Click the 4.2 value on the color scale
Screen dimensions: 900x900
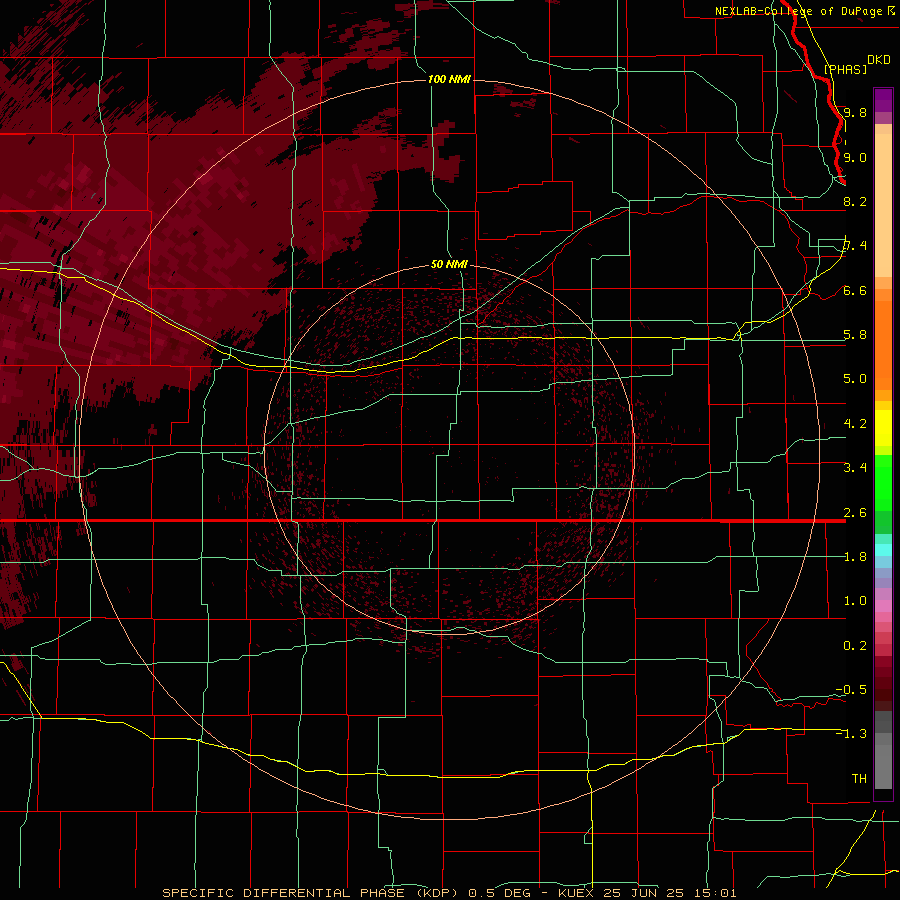point(855,424)
